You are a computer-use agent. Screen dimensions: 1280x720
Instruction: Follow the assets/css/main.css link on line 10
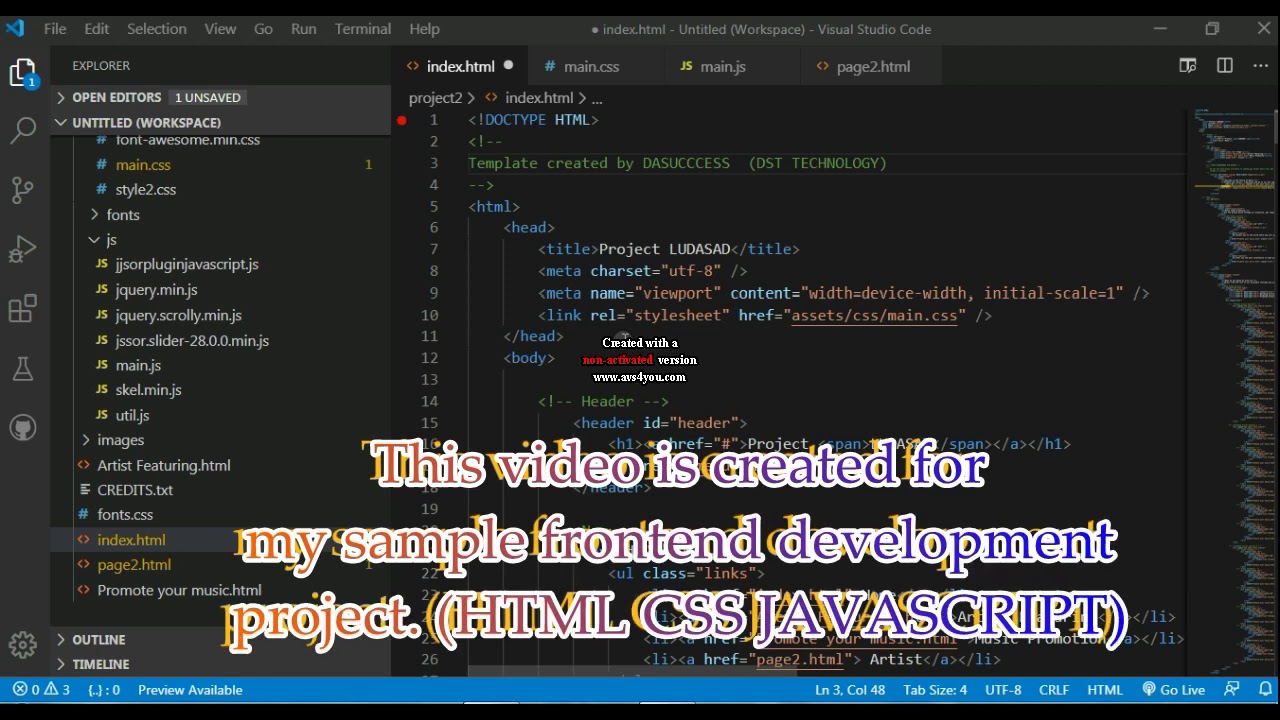[874, 315]
